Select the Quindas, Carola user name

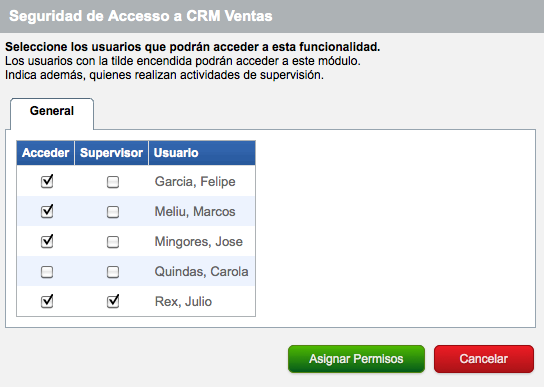pyautogui.click(x=202, y=271)
